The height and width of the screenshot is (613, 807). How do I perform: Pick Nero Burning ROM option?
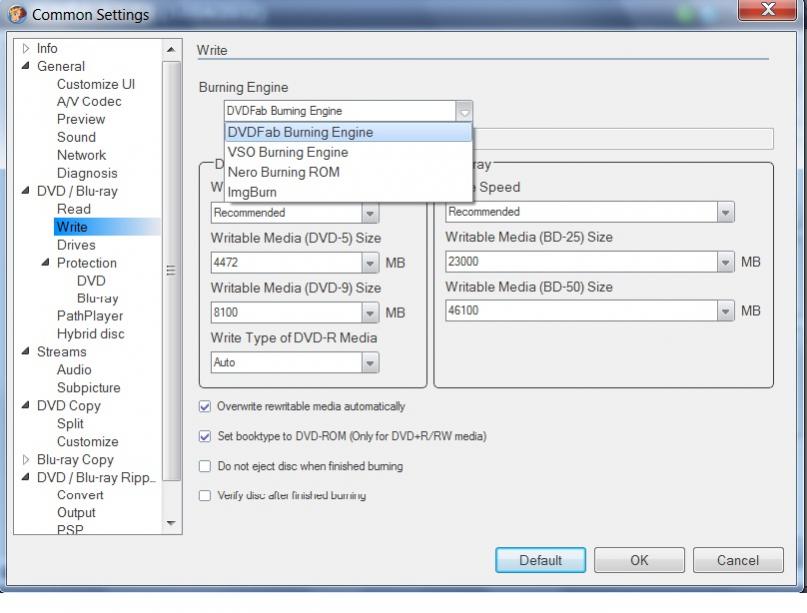click(x=283, y=172)
